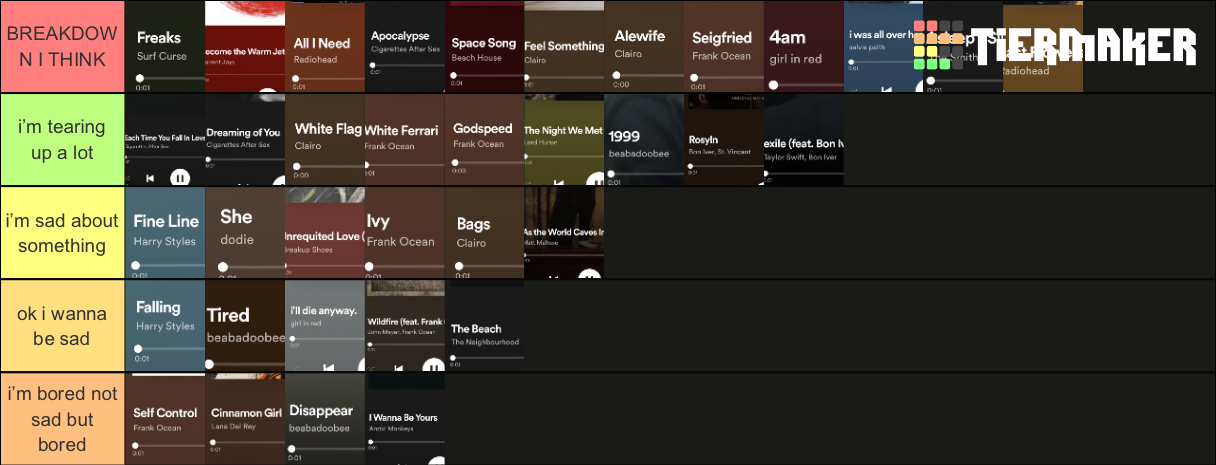The image size is (1216, 465).
Task: Select the Ivy Frank Ocean card
Action: pyautogui.click(x=405, y=232)
